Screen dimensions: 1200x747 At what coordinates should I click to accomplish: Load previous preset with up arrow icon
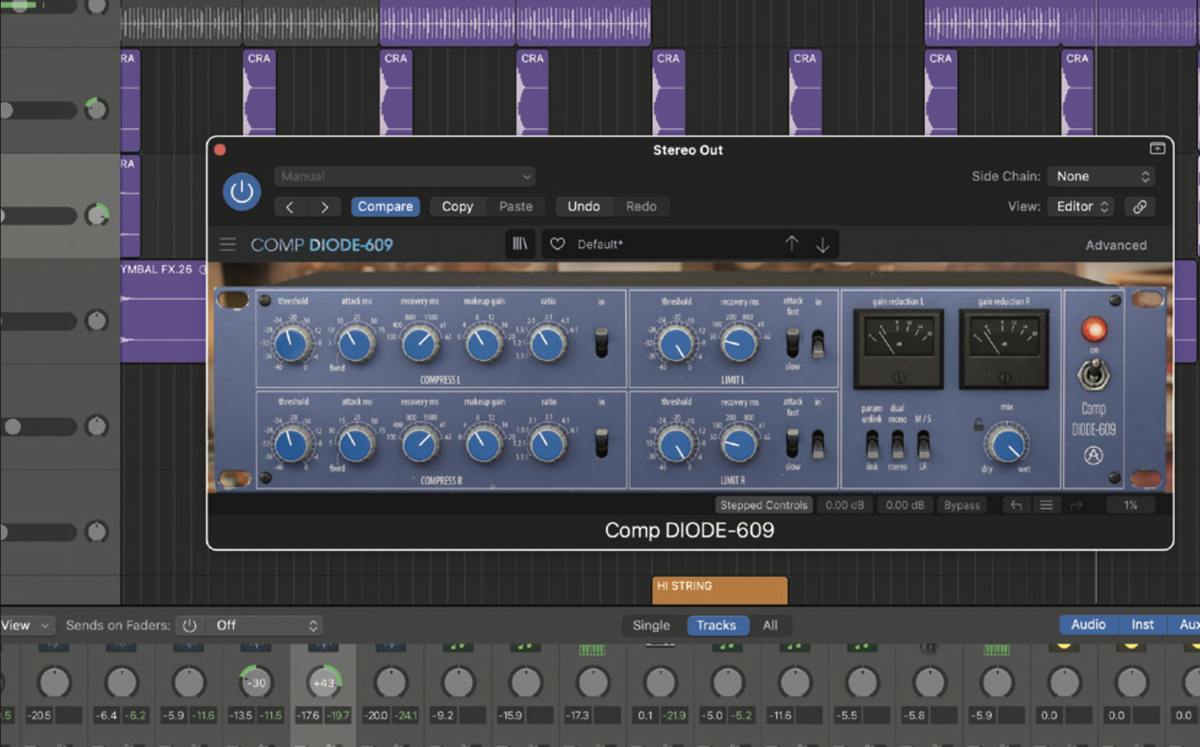(791, 243)
